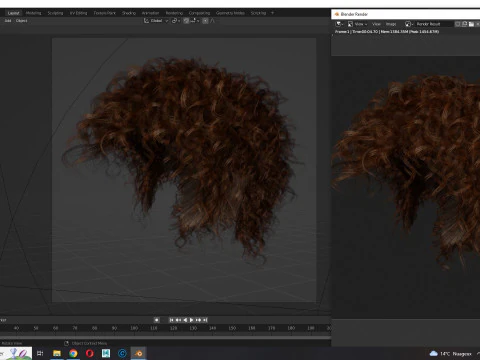The image size is (480, 360).
Task: Open the teal square app in taskbar
Action: 106,353
